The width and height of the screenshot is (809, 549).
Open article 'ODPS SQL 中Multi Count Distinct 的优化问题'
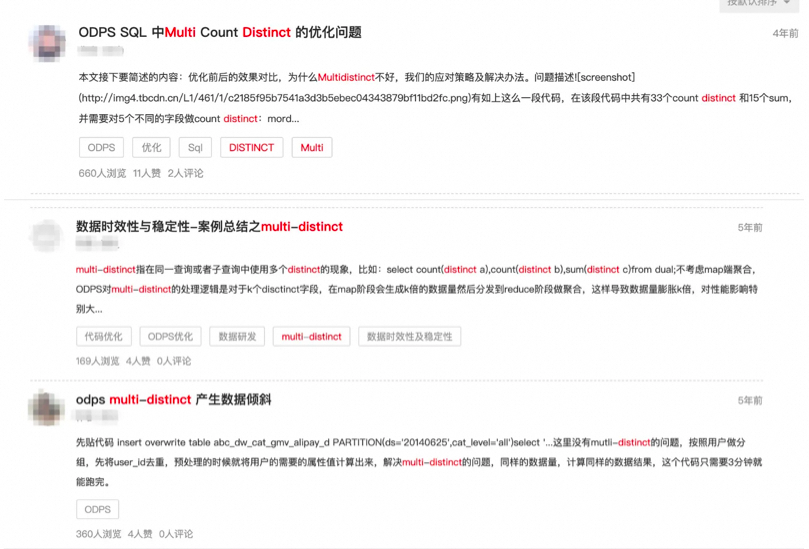pyautogui.click(x=220, y=33)
